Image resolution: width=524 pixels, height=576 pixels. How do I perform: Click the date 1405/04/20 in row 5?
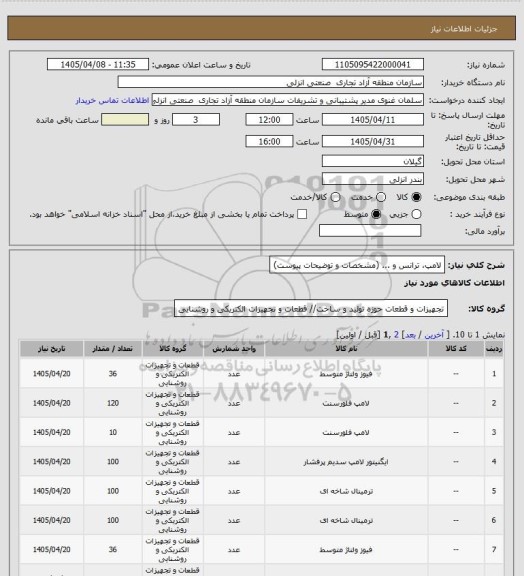pos(51,491)
